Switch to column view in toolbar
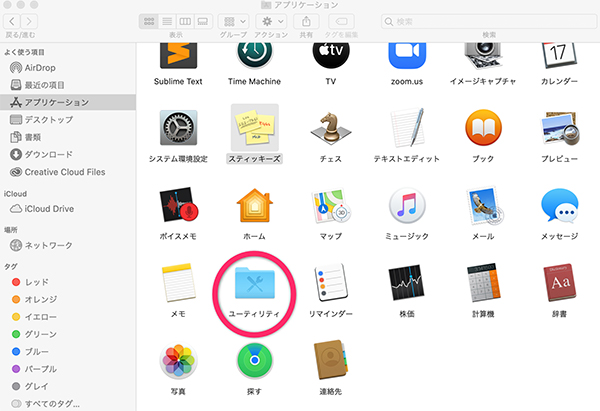 [x=185, y=20]
